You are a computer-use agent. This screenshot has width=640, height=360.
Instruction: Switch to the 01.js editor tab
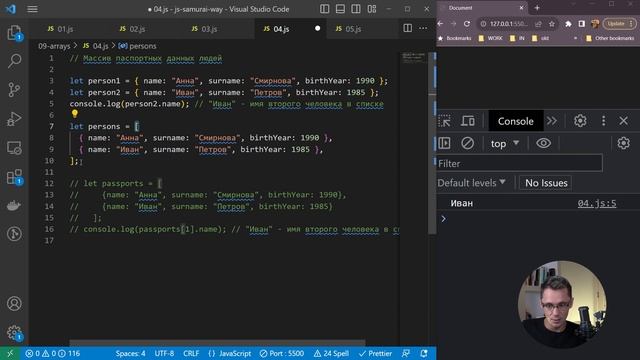tap(60, 29)
